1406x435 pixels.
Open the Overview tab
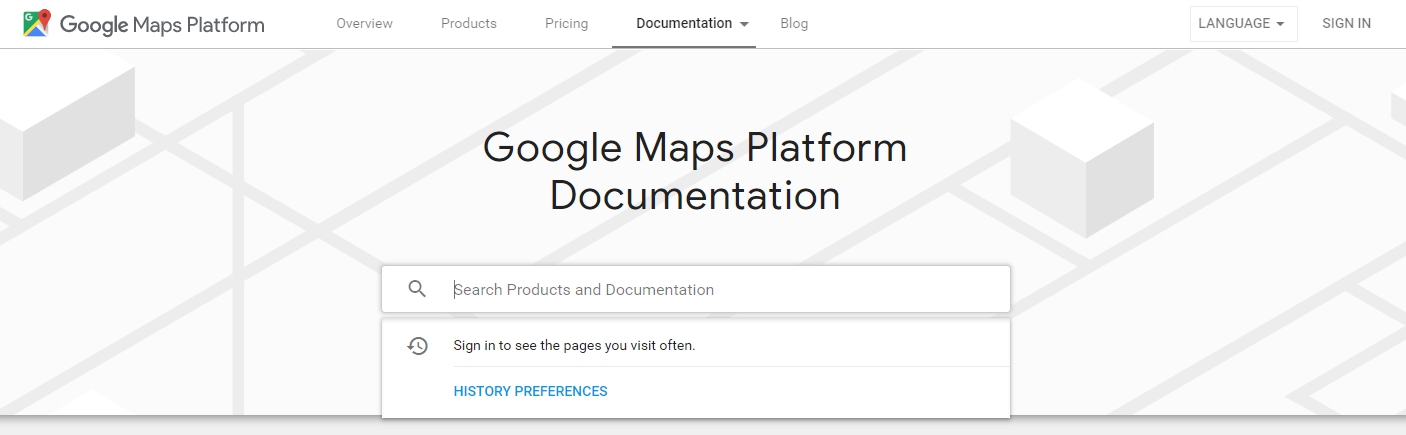[x=365, y=23]
